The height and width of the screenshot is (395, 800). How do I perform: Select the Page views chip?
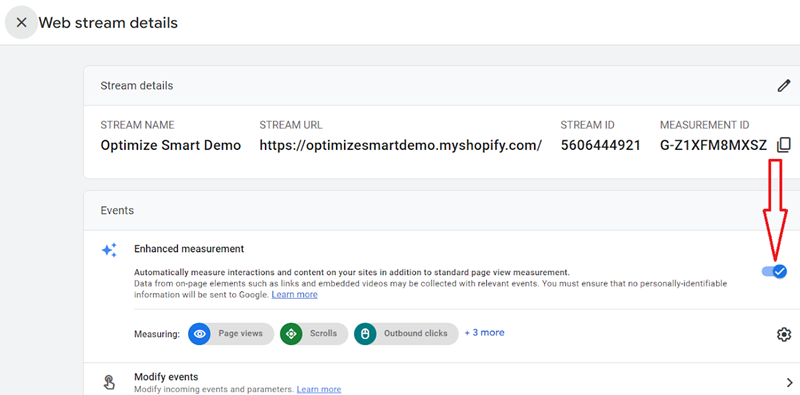(x=231, y=334)
